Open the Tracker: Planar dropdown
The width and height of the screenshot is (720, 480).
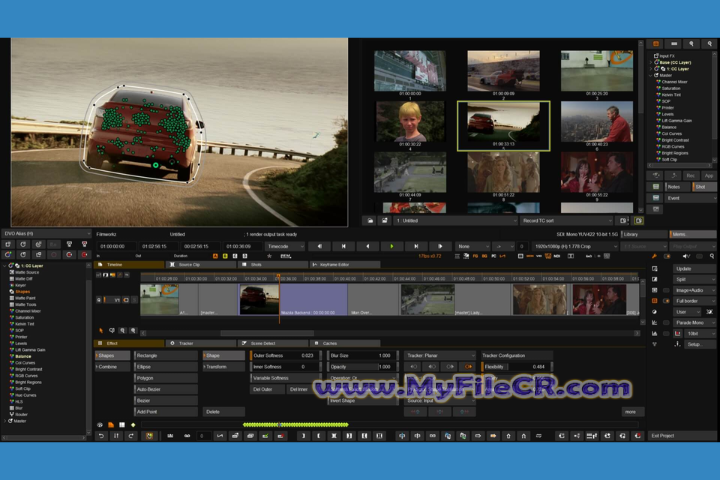tap(439, 356)
